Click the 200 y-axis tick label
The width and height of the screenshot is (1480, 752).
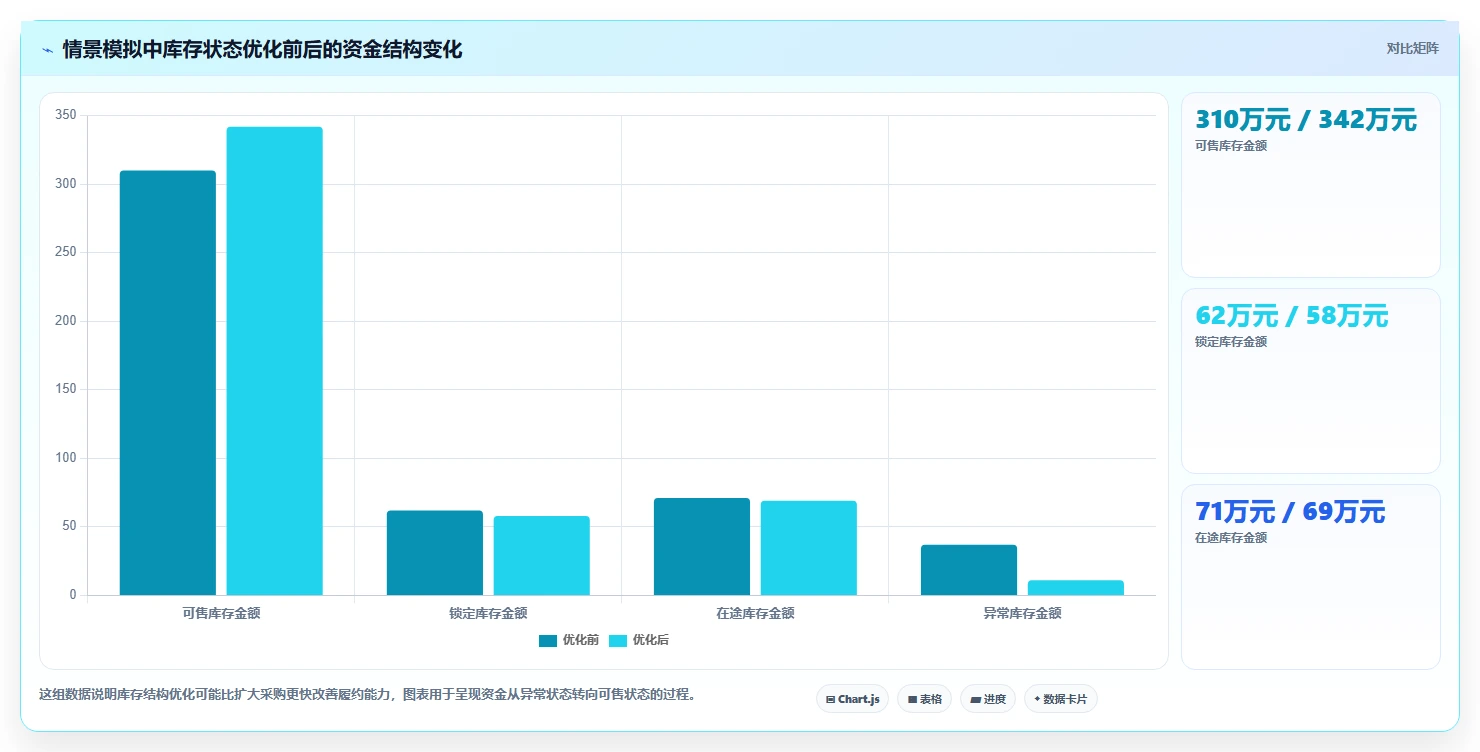coord(66,321)
